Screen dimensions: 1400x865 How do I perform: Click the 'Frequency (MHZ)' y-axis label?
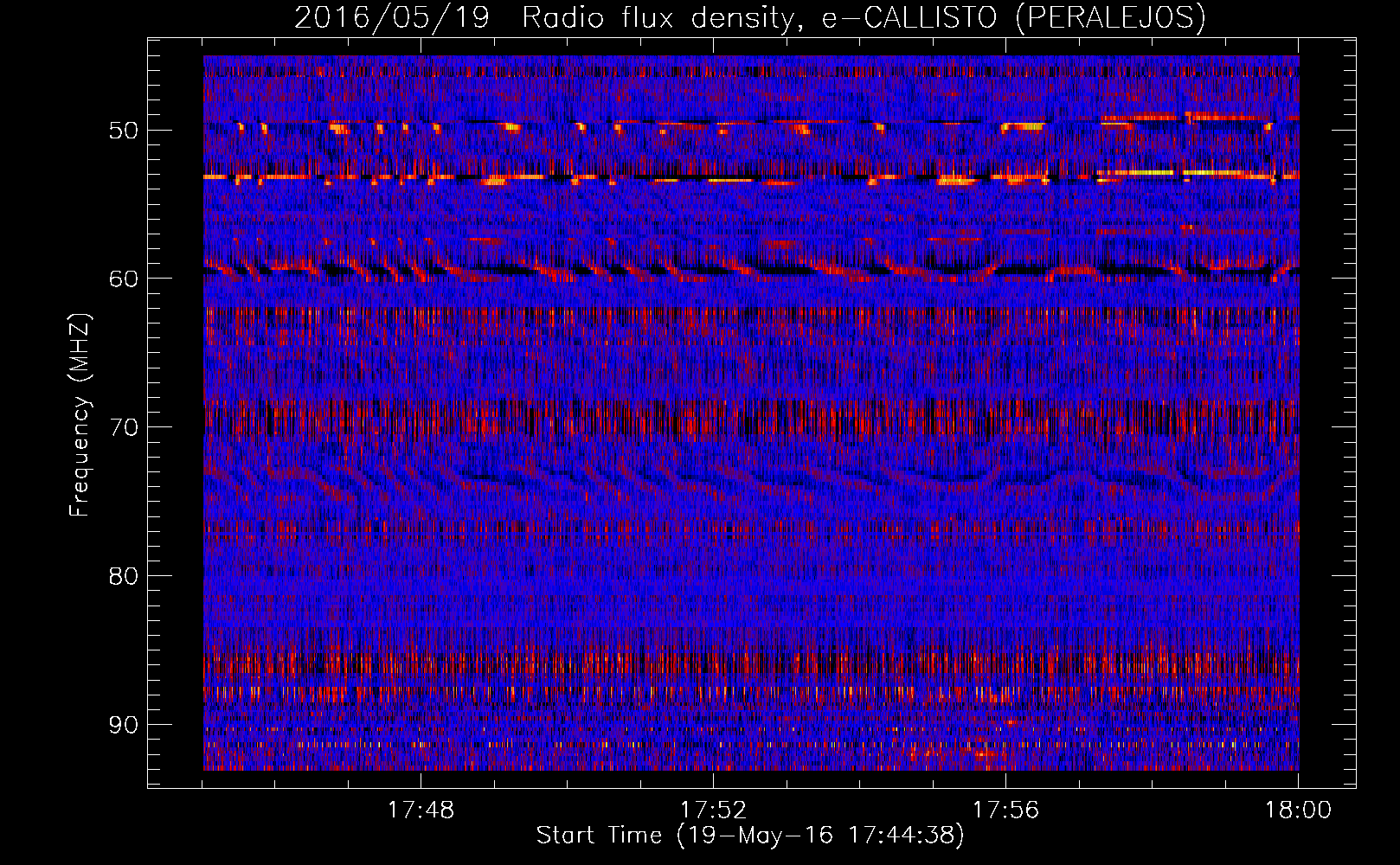coord(80,415)
